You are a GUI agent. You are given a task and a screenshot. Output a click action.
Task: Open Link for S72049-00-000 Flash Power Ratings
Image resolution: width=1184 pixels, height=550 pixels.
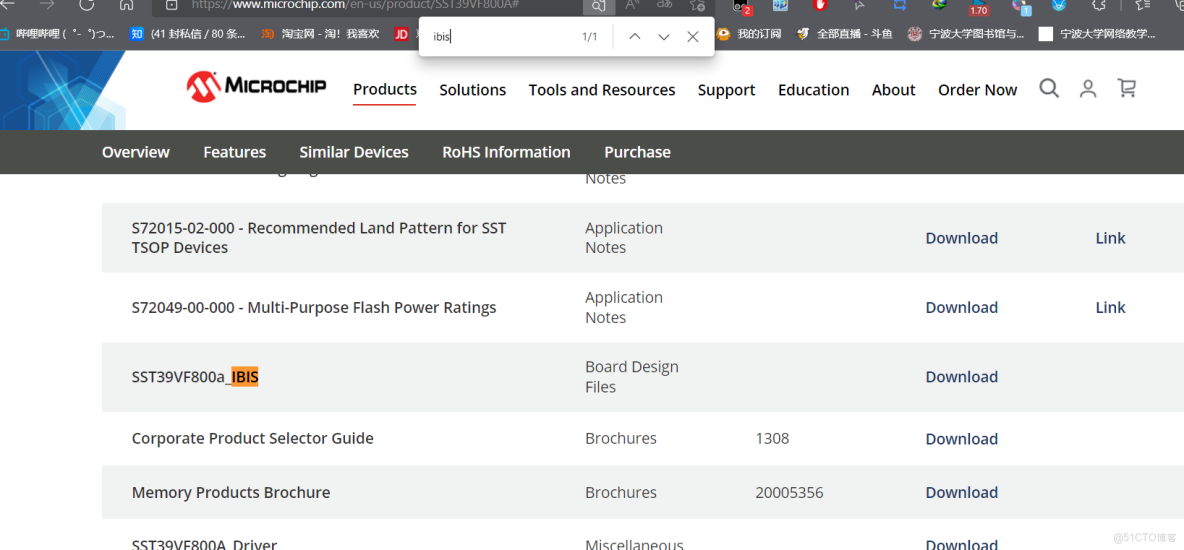pos(1110,308)
